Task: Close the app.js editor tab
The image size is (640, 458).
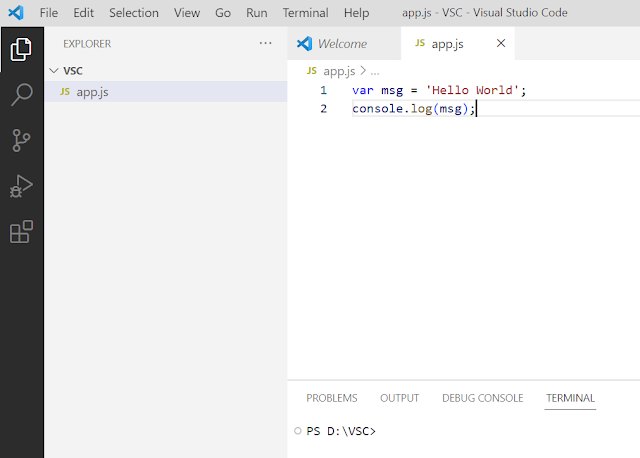Action: [x=501, y=43]
